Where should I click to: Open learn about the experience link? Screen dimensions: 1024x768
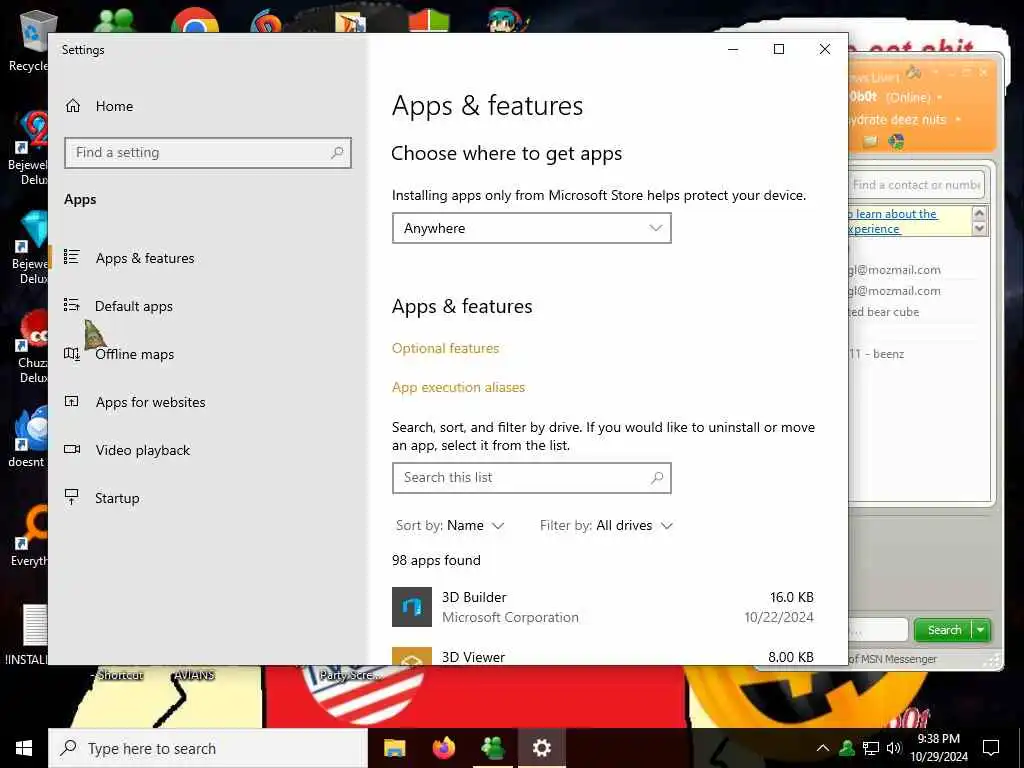coord(892,221)
